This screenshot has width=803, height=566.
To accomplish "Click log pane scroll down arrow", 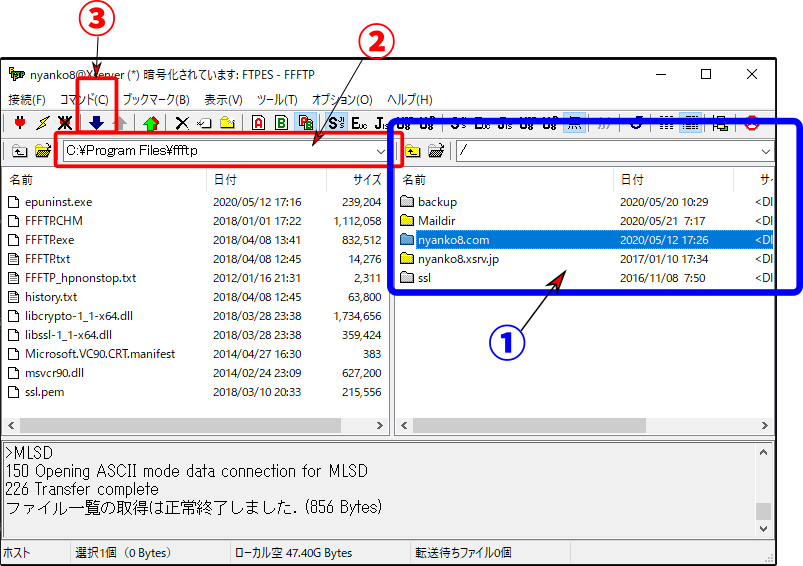I will click(x=764, y=528).
